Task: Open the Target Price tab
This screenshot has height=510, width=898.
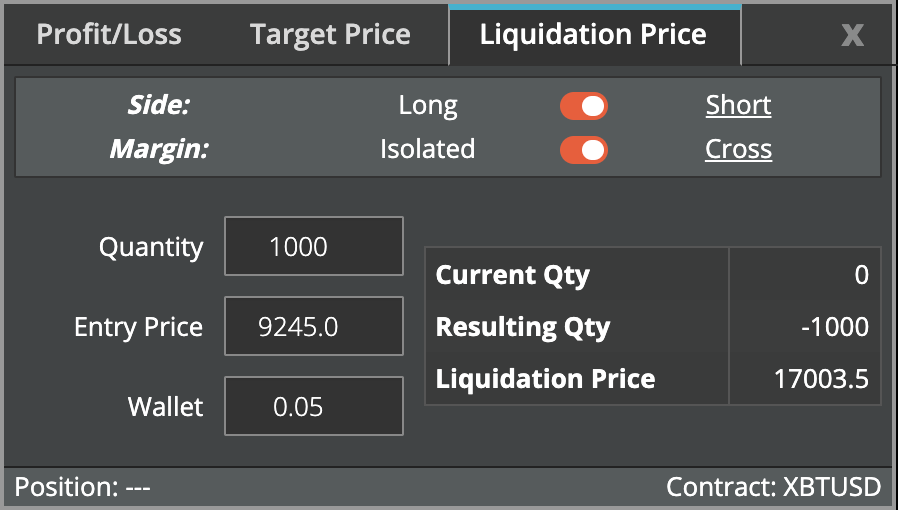Action: [x=330, y=35]
